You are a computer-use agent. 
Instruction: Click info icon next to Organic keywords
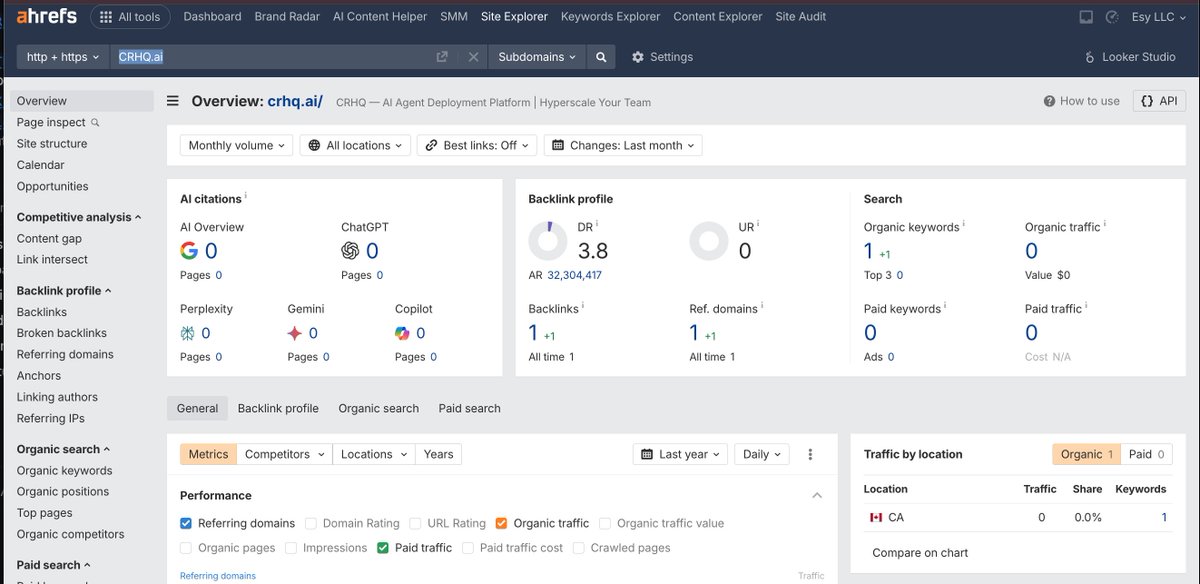tap(964, 225)
